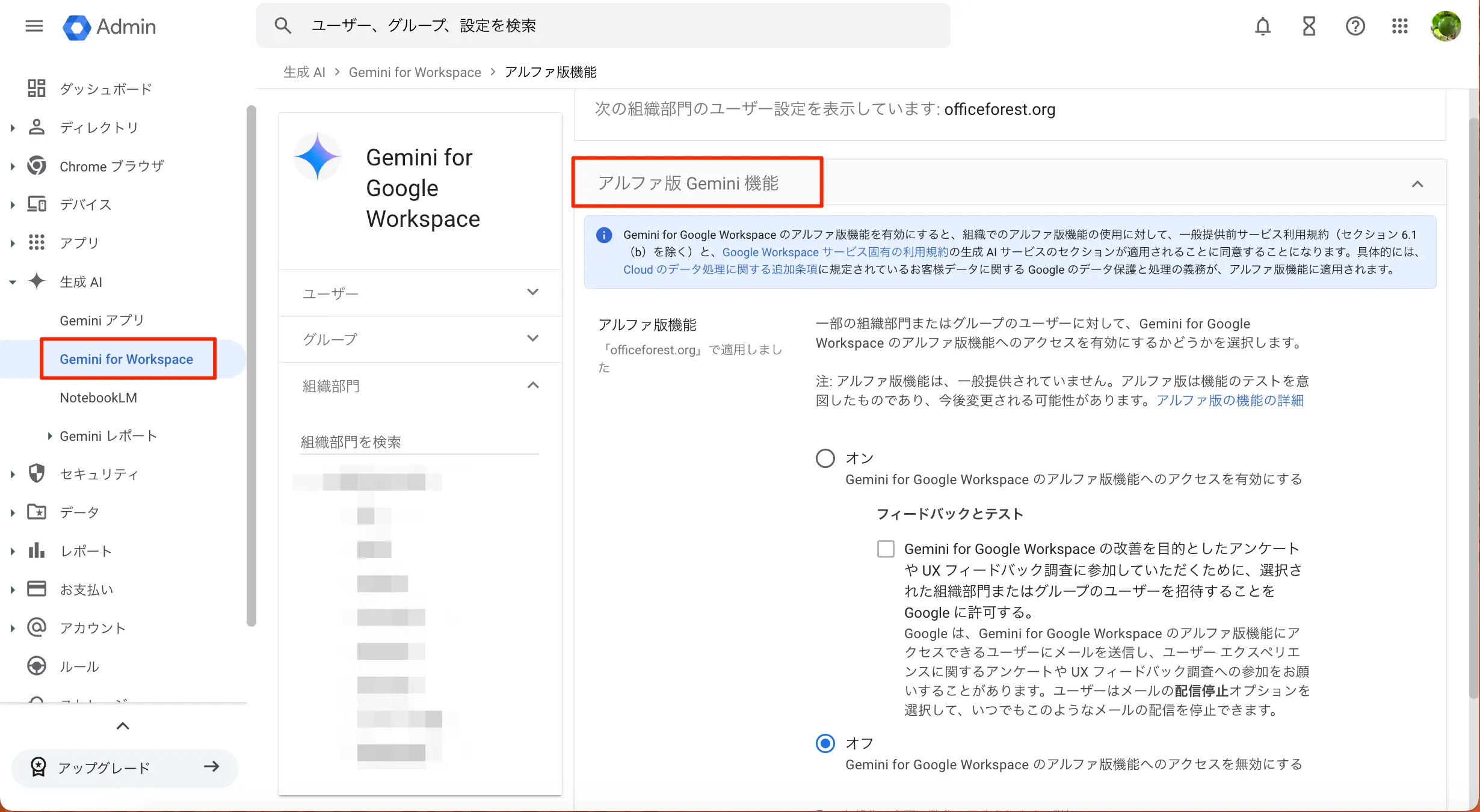
Task: Click the ディレクトリ person icon
Action: point(37,127)
